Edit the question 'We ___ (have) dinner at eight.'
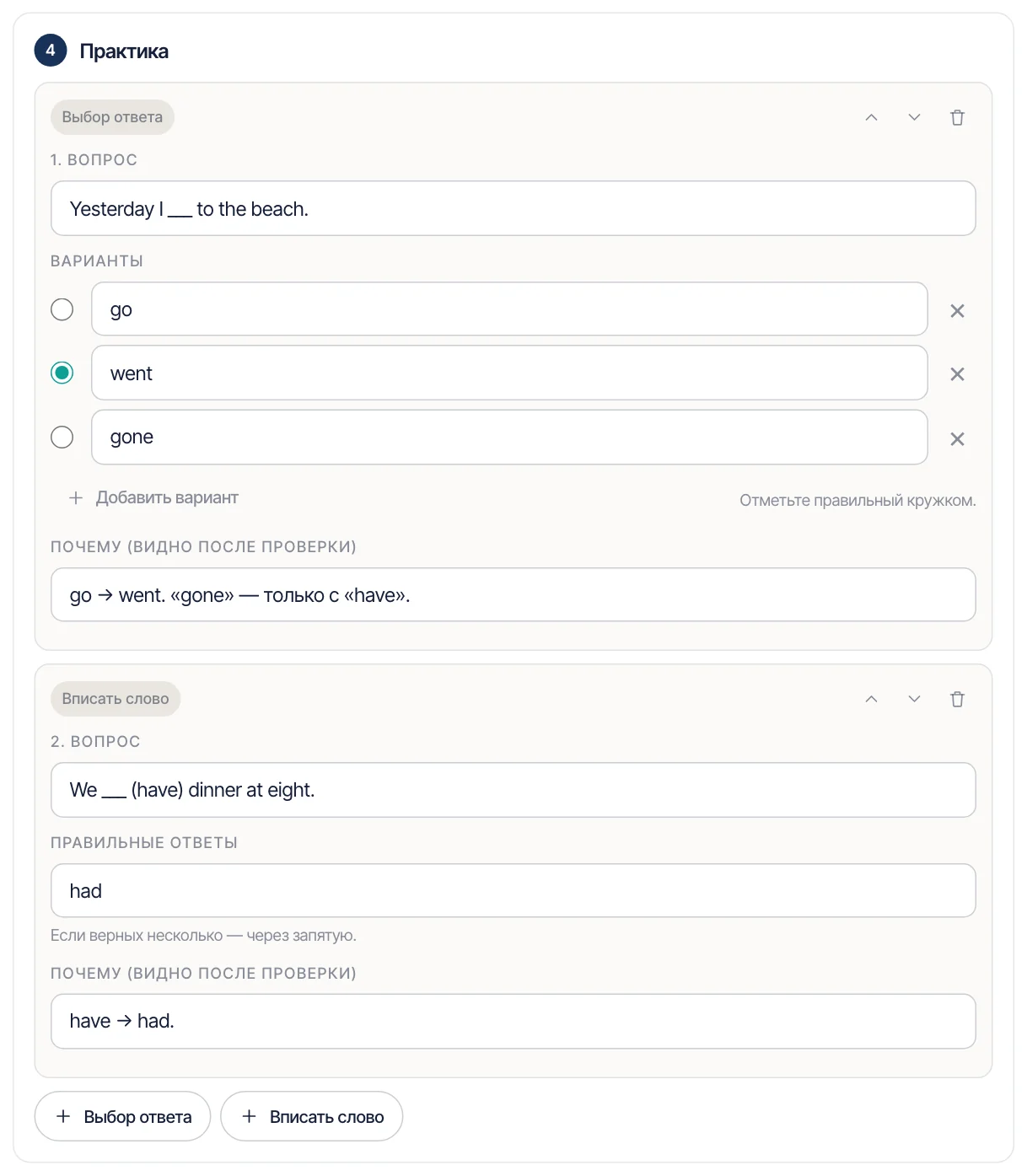 tap(513, 790)
